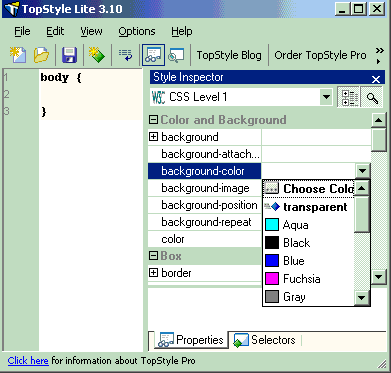Click the body { line in the editor
The image size is (391, 373).
pyautogui.click(x=61, y=78)
